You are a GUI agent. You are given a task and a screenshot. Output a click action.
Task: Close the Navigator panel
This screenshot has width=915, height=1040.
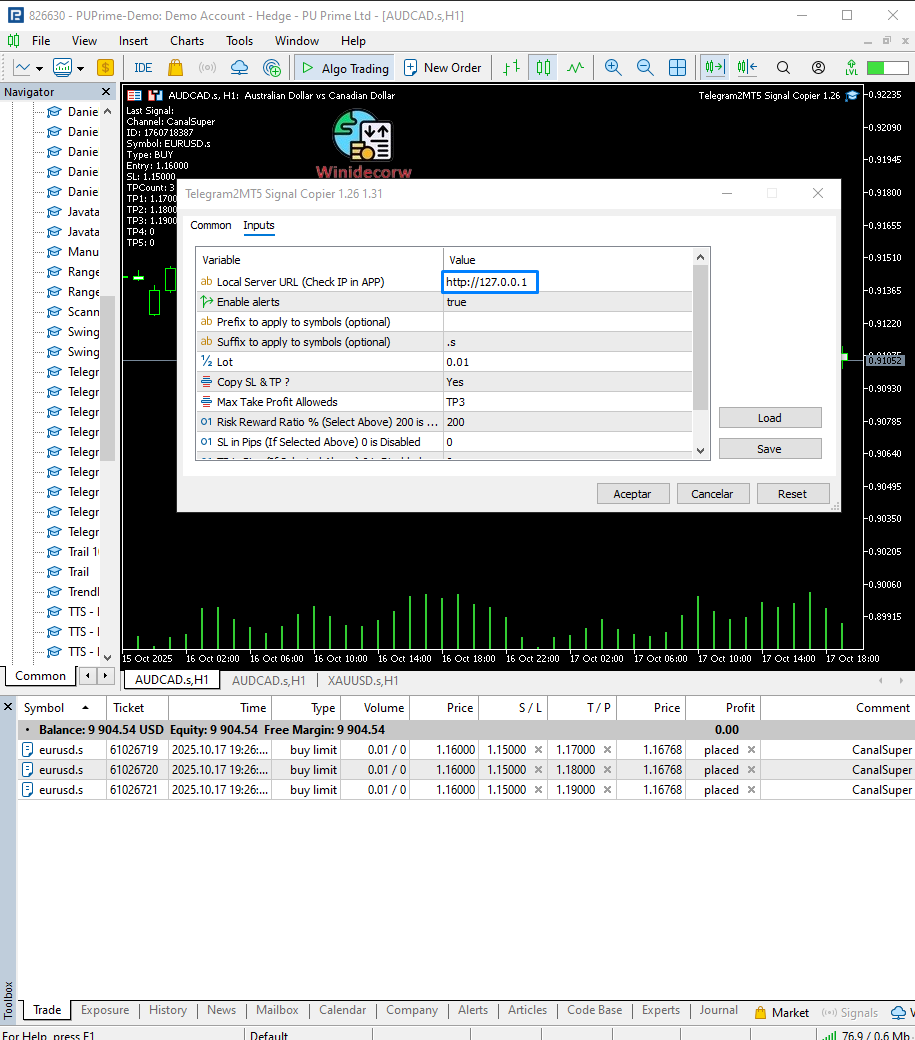[x=106, y=92]
